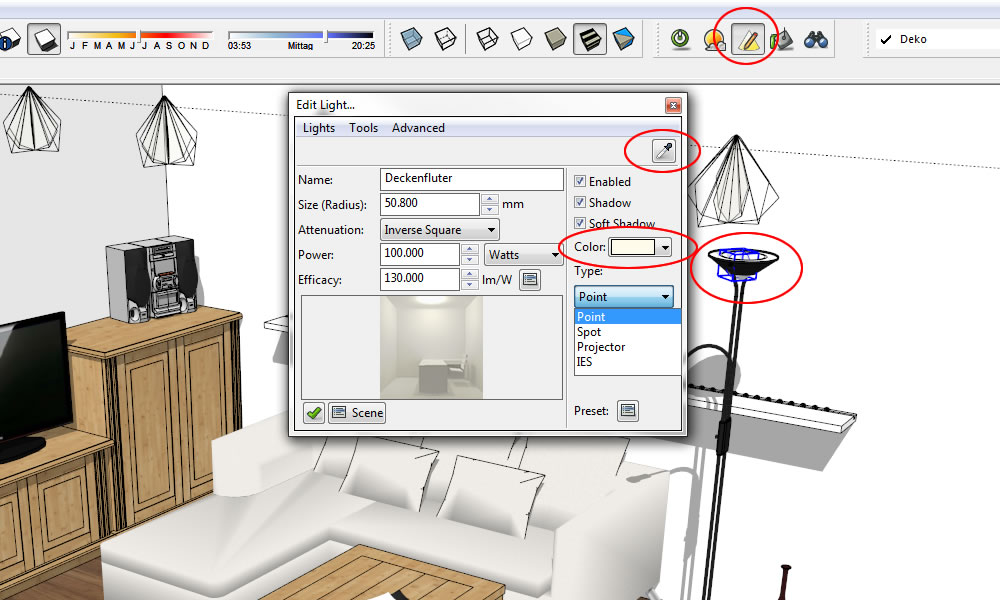Viewport: 1000px width, 600px height.
Task: Click the Scene button
Action: coord(357,412)
